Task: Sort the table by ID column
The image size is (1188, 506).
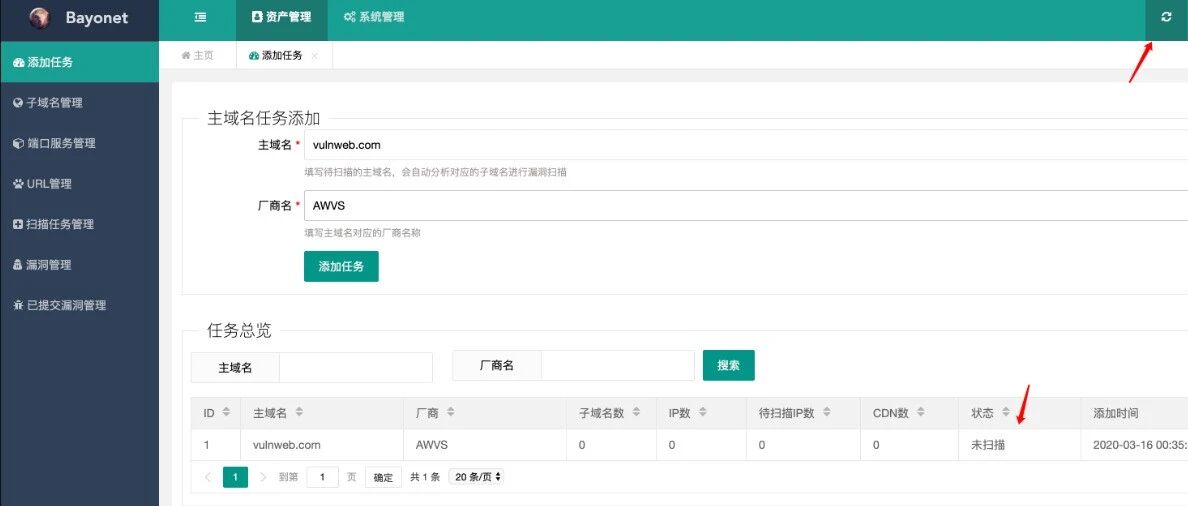Action: pyautogui.click(x=226, y=413)
